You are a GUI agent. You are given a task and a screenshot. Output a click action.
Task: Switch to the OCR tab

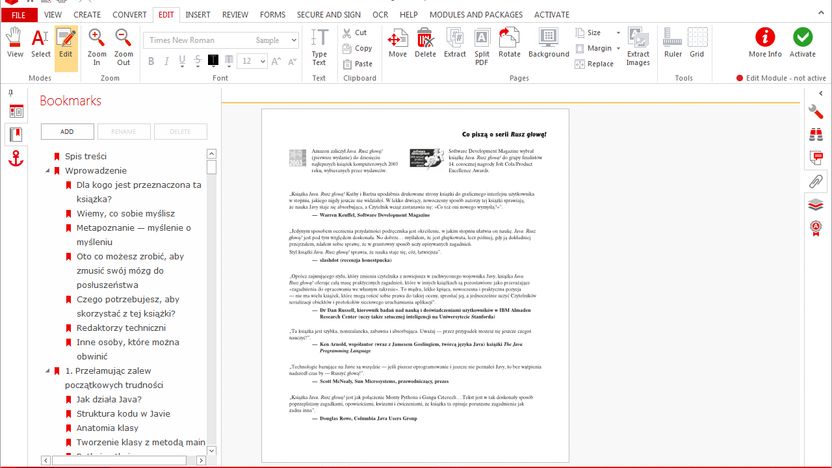click(380, 15)
